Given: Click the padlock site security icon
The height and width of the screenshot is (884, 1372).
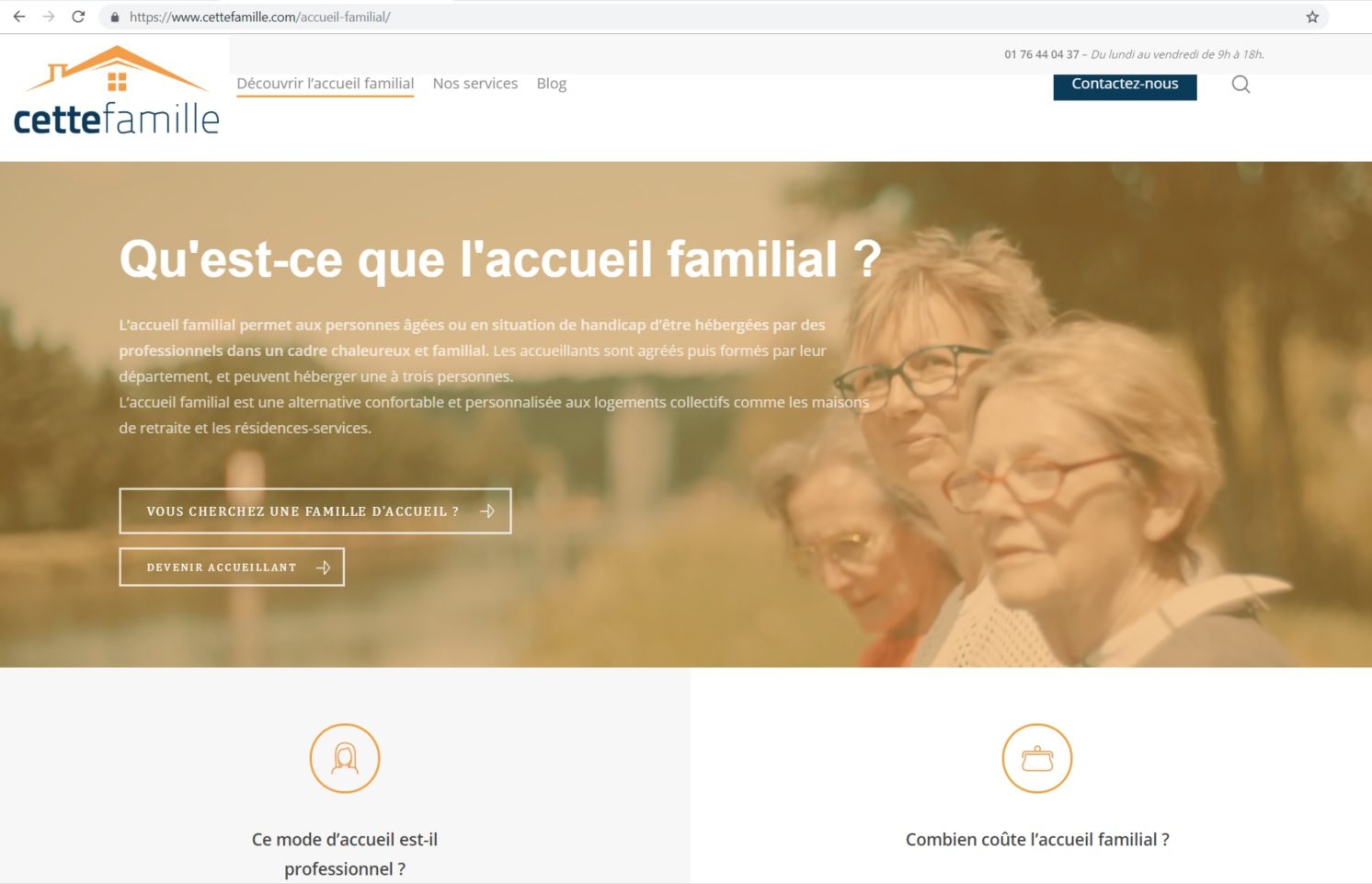Looking at the screenshot, I should (115, 17).
